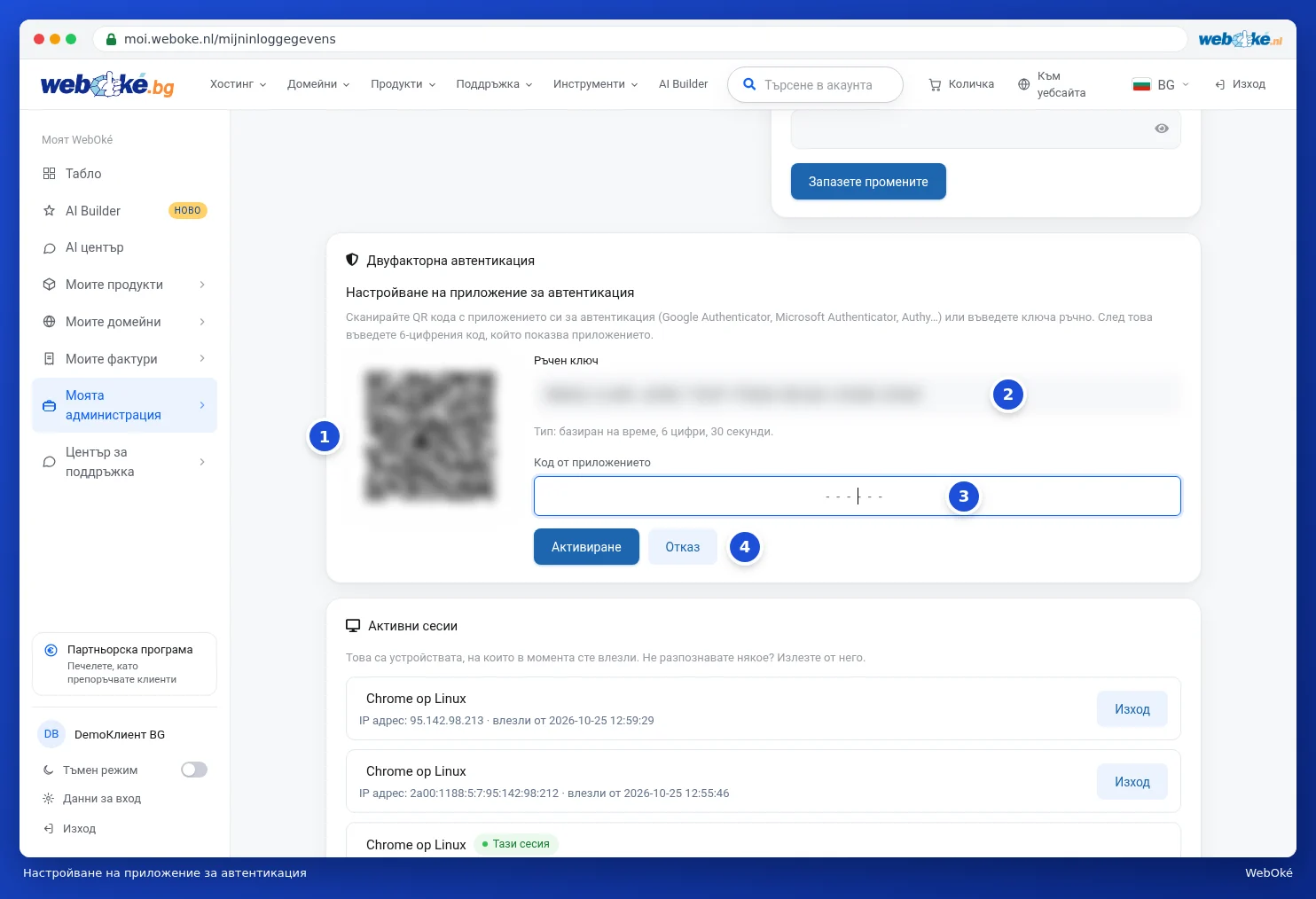Image resolution: width=1316 pixels, height=899 pixels.
Task: Click the Активиране button
Action: click(x=586, y=547)
